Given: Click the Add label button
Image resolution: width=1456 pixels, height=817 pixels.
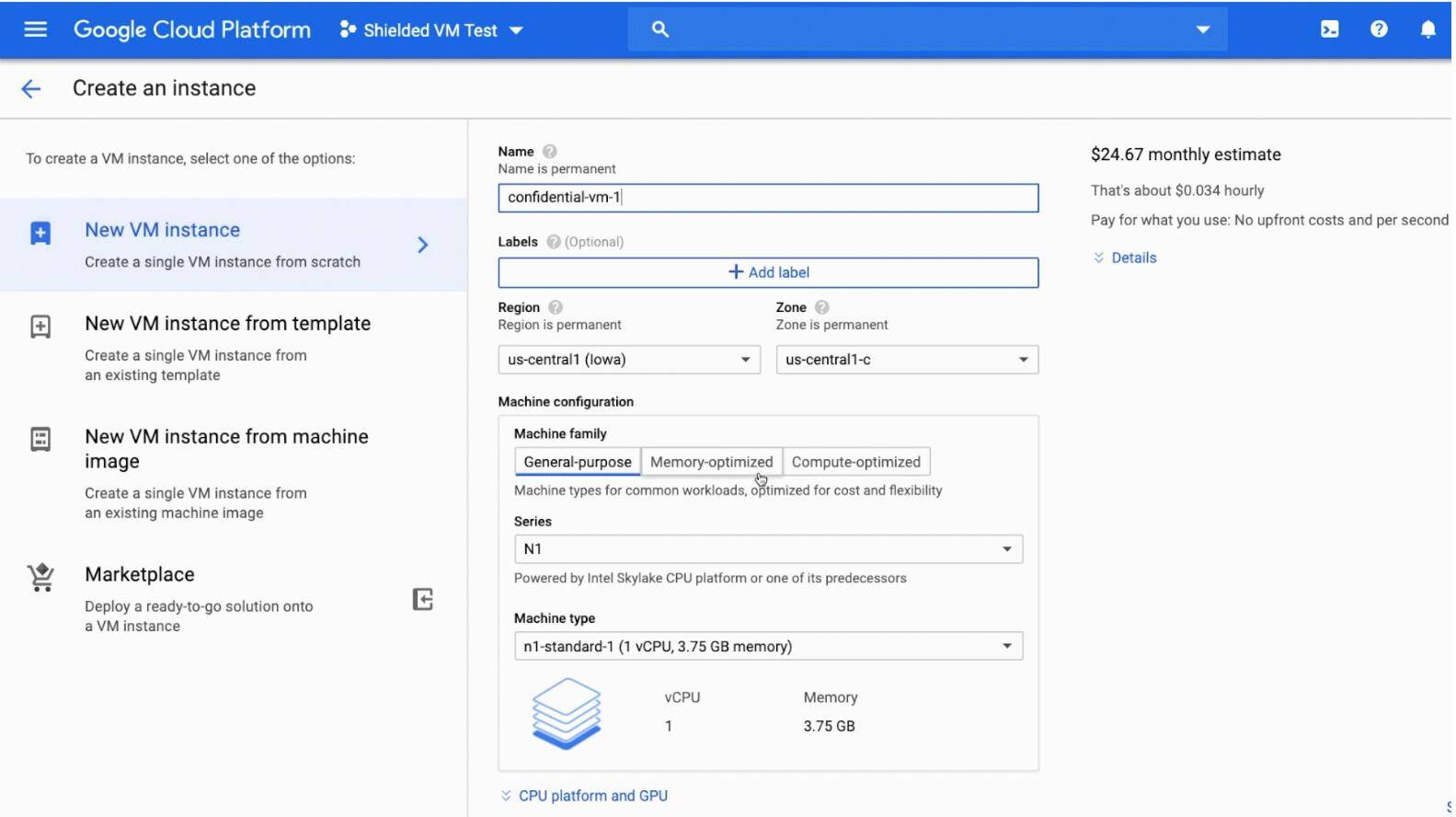Looking at the screenshot, I should point(768,272).
